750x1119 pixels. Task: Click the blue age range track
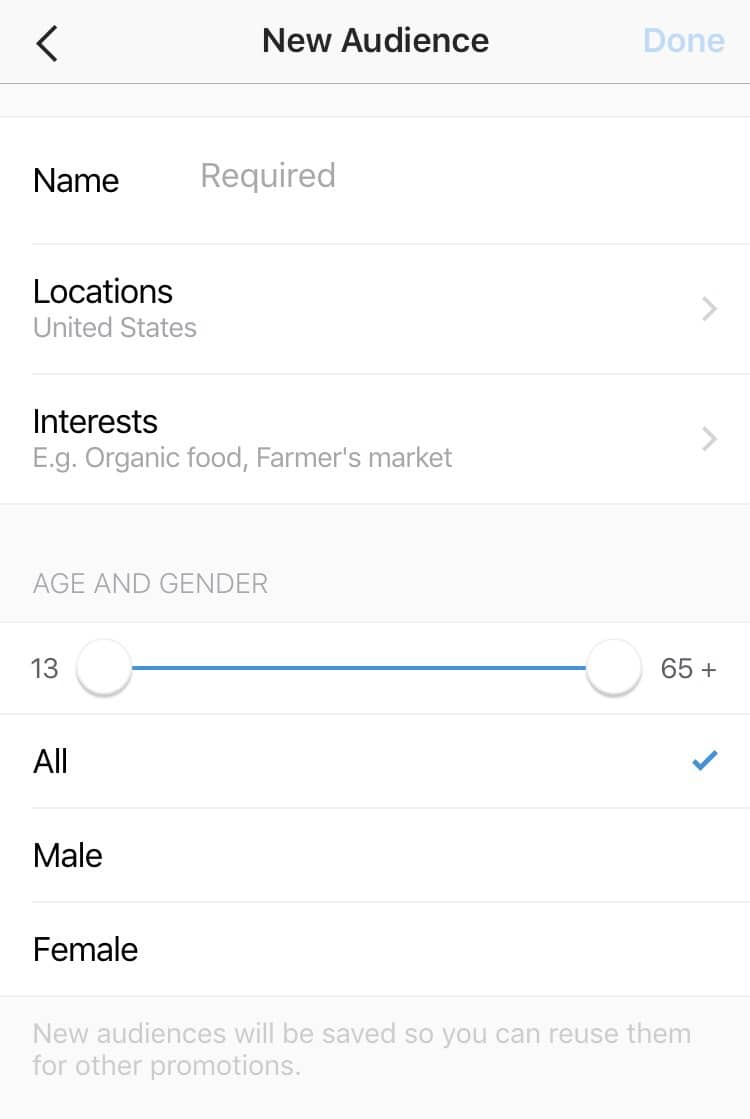tap(359, 668)
